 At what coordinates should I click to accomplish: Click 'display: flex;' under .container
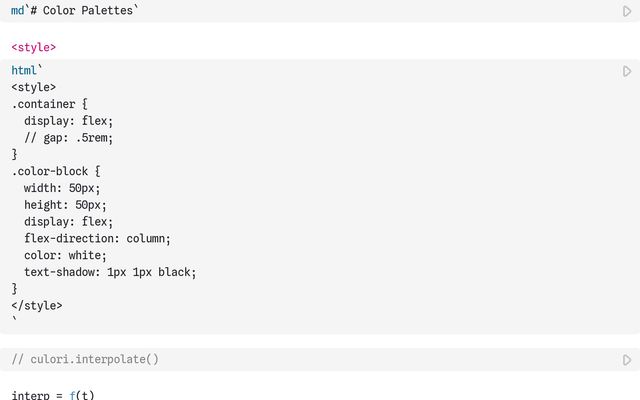click(x=68, y=121)
